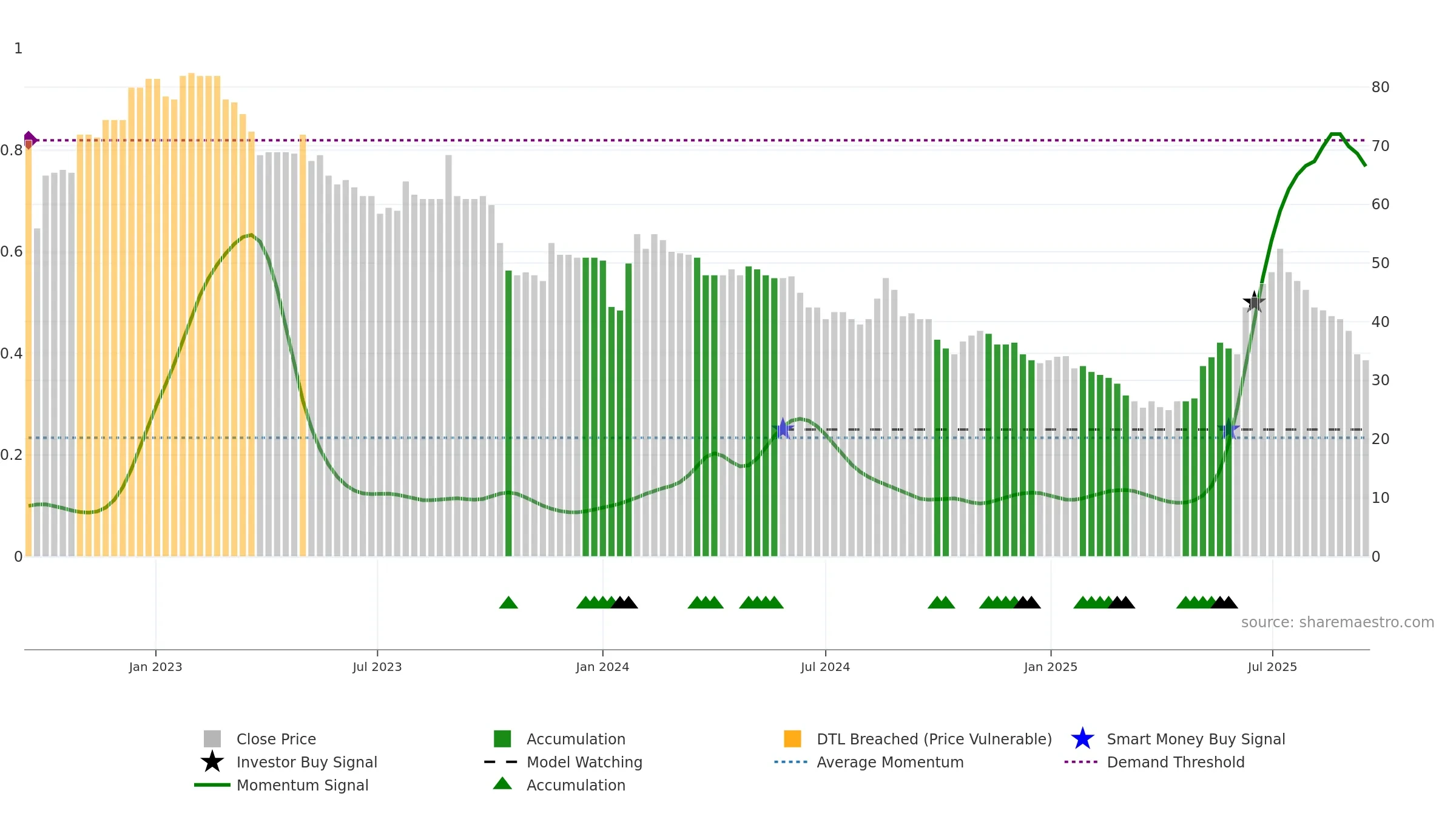Click the single green accumulation triangle before Jan 2024
Image resolution: width=1456 pixels, height=819 pixels.
508,602
